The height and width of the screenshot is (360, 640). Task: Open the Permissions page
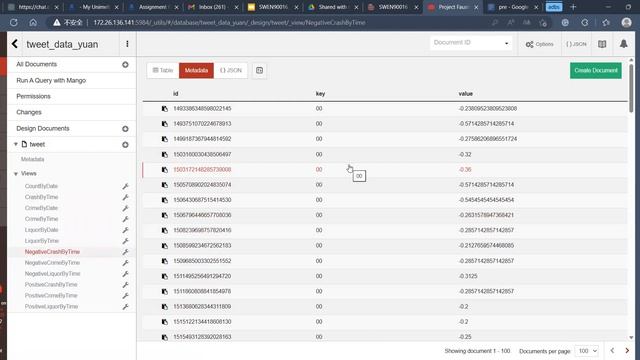[33, 96]
